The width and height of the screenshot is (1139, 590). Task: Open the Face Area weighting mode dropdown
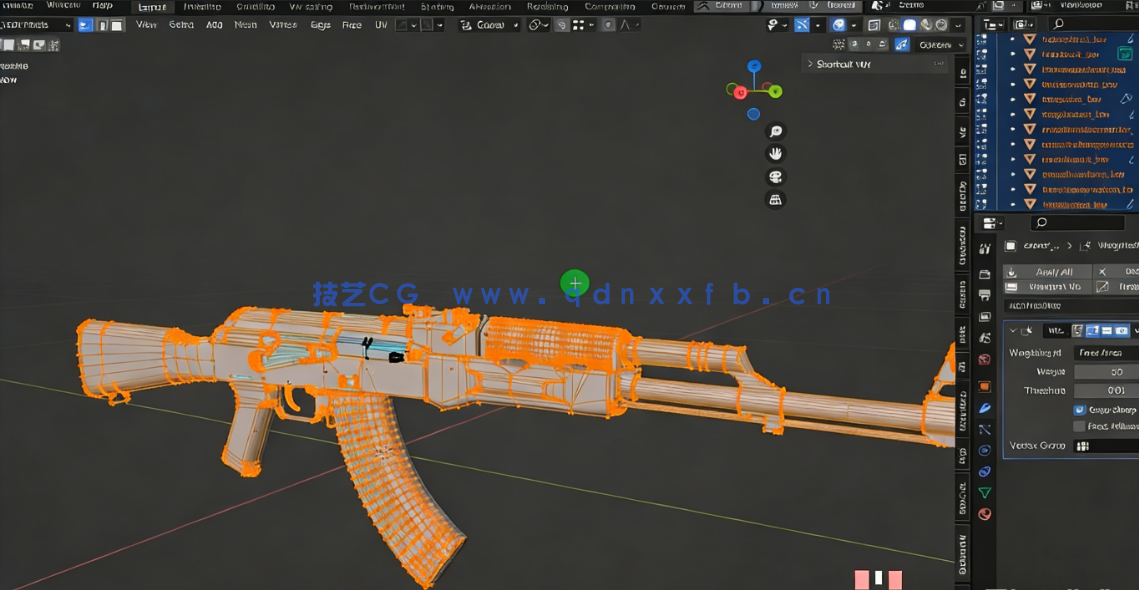[1104, 354]
